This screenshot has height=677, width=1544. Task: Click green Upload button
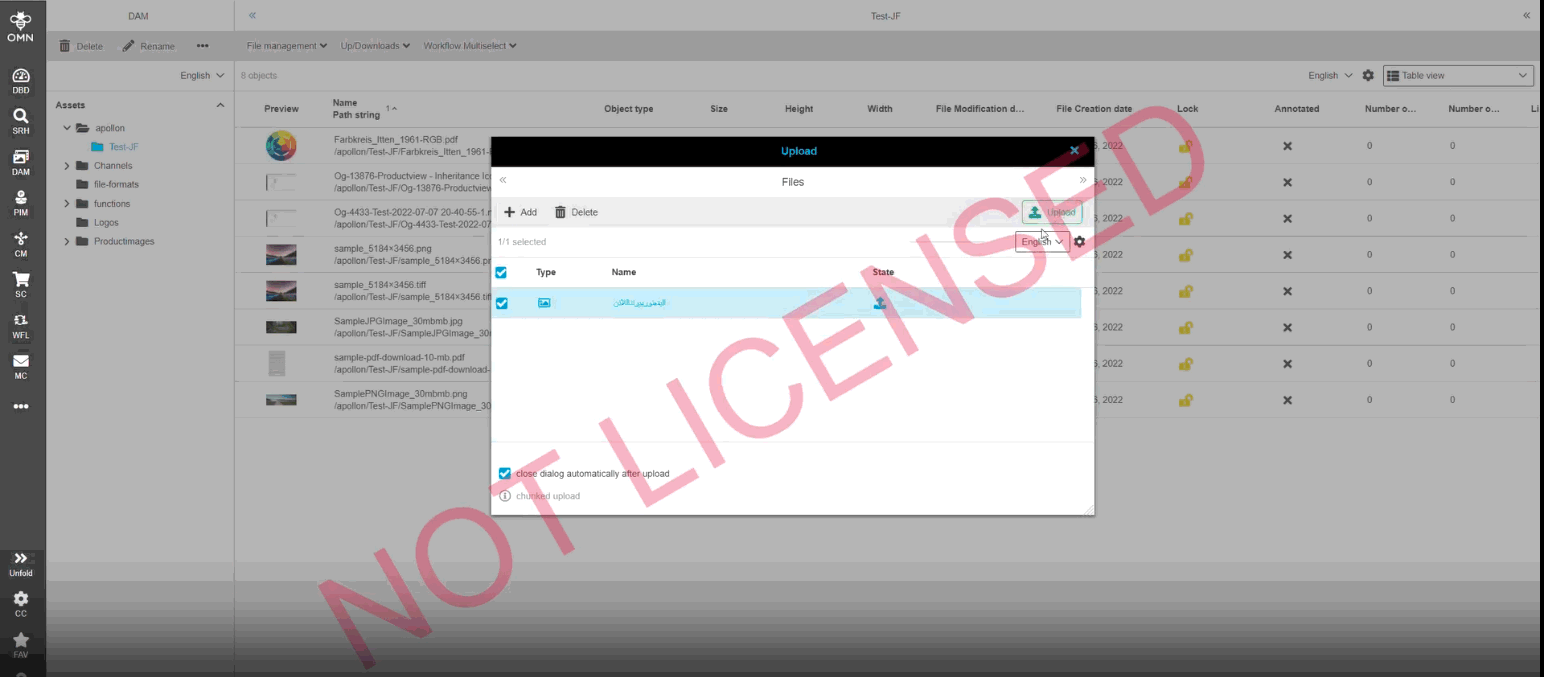[1052, 212]
